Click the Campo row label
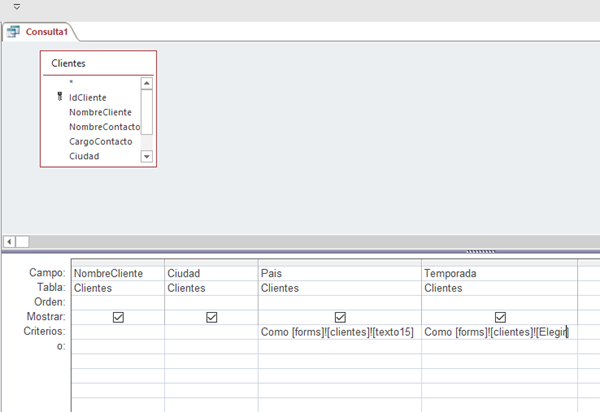The width and height of the screenshot is (600, 412). tap(47, 273)
